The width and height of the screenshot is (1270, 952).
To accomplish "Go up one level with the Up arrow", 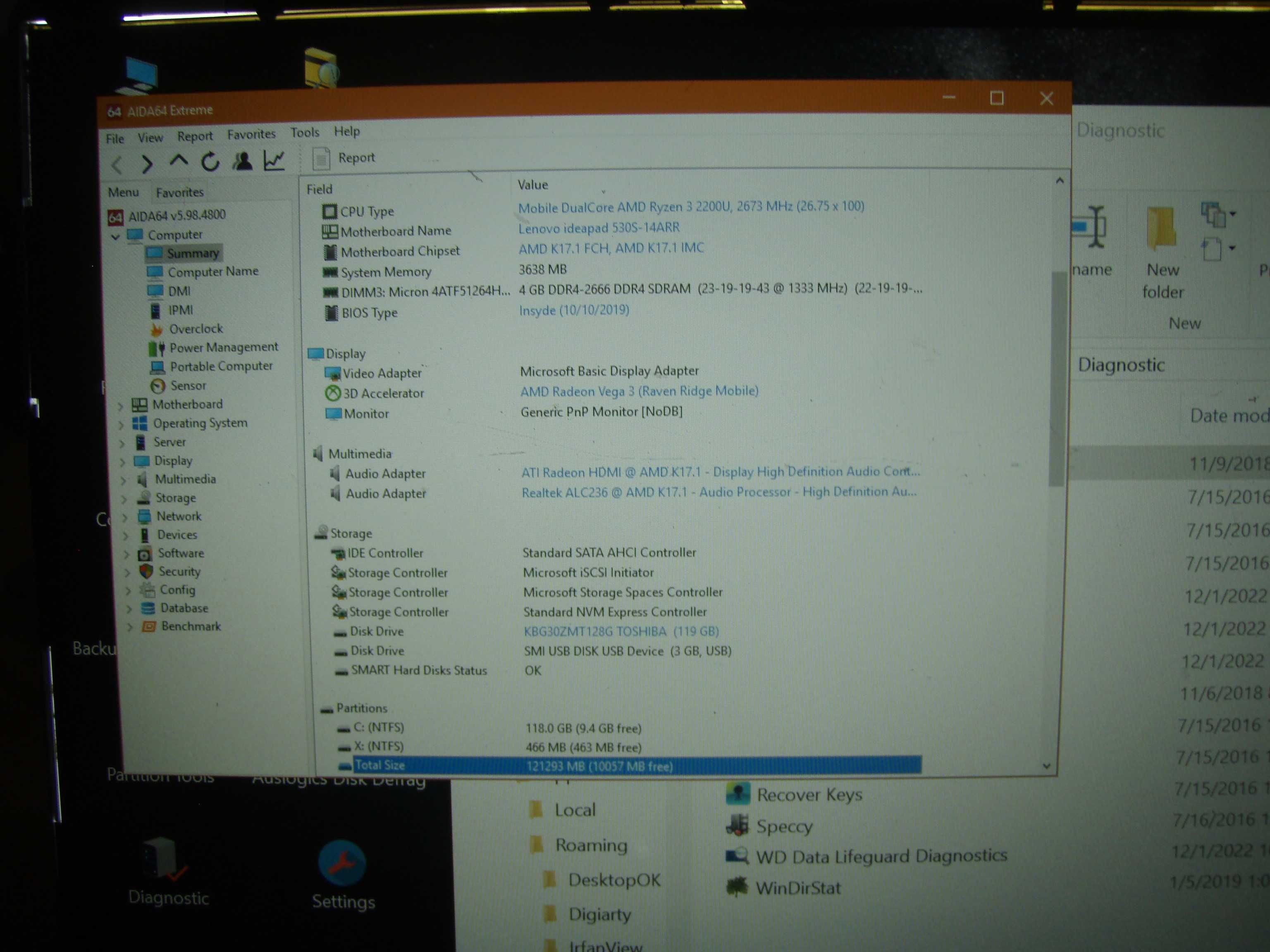I will coord(179,161).
